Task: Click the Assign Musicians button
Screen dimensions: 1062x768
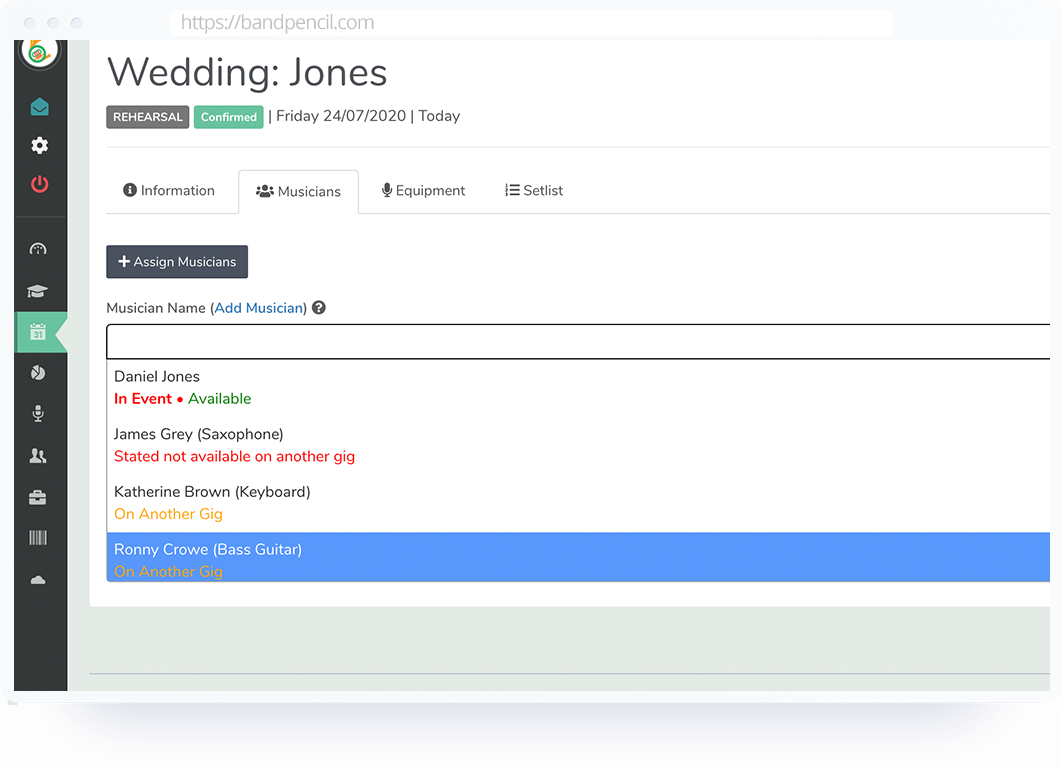Action: point(177,261)
